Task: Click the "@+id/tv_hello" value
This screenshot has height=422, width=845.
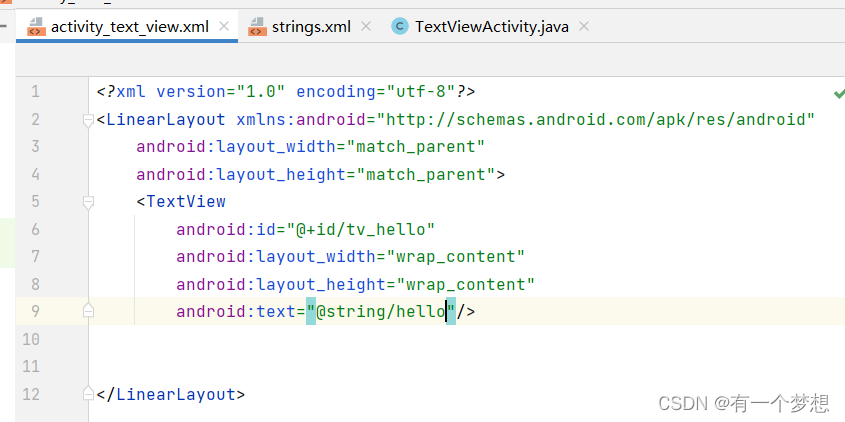Action: click(361, 230)
